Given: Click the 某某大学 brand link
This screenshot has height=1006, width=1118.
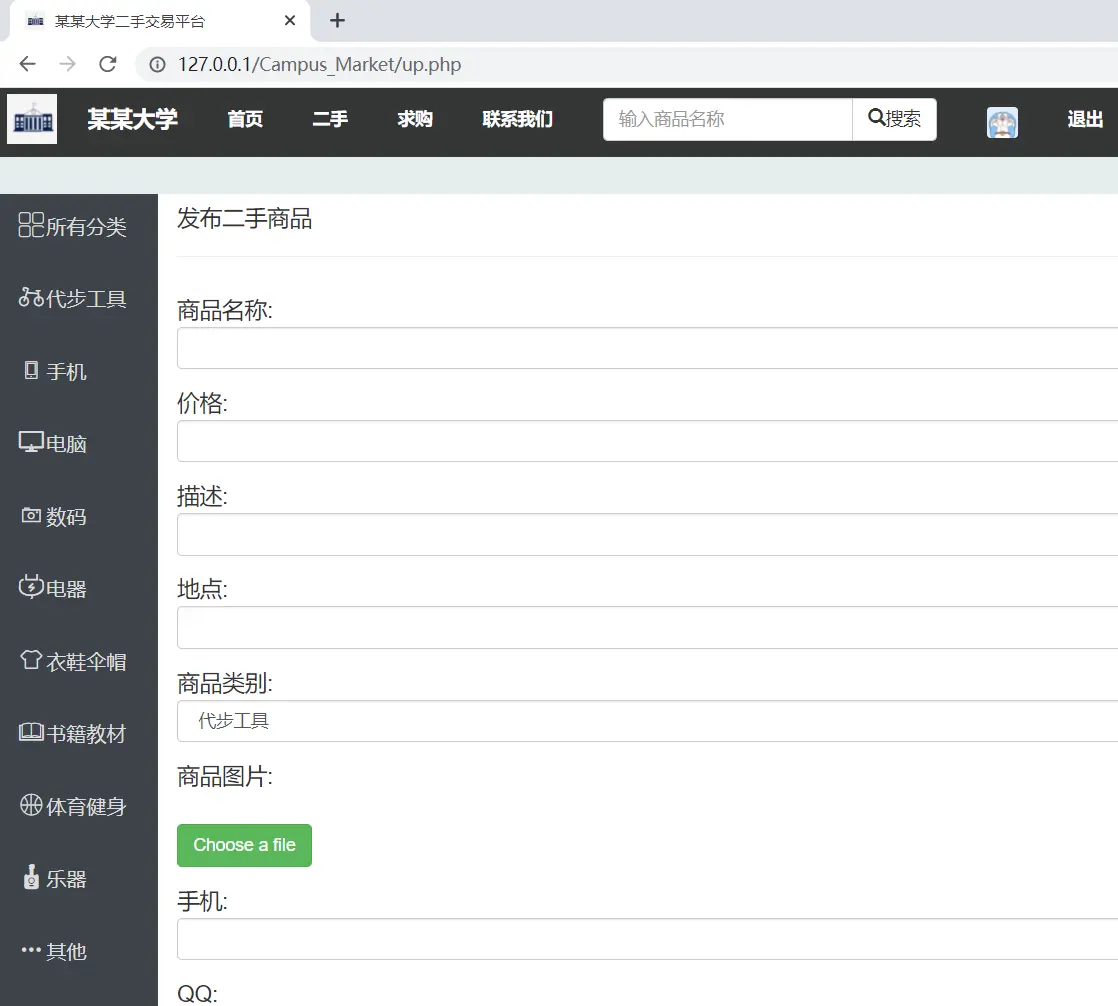Looking at the screenshot, I should click(x=133, y=119).
